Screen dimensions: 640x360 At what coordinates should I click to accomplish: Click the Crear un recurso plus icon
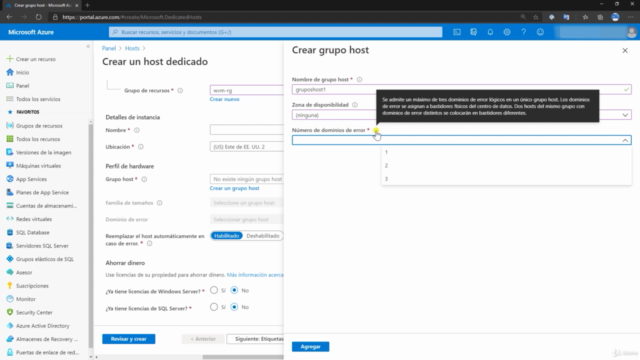(x=10, y=59)
